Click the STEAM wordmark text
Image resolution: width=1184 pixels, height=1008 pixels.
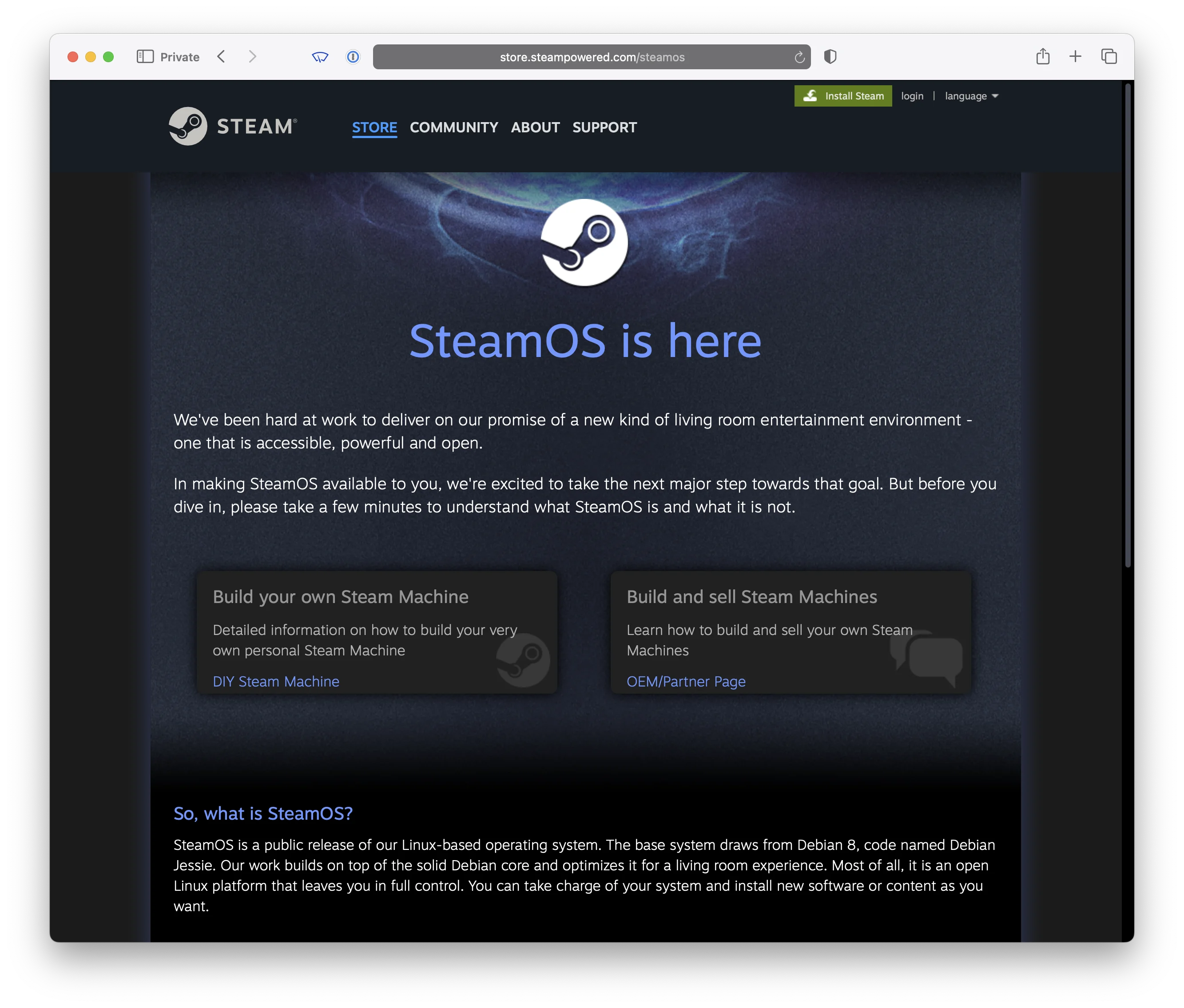click(257, 126)
